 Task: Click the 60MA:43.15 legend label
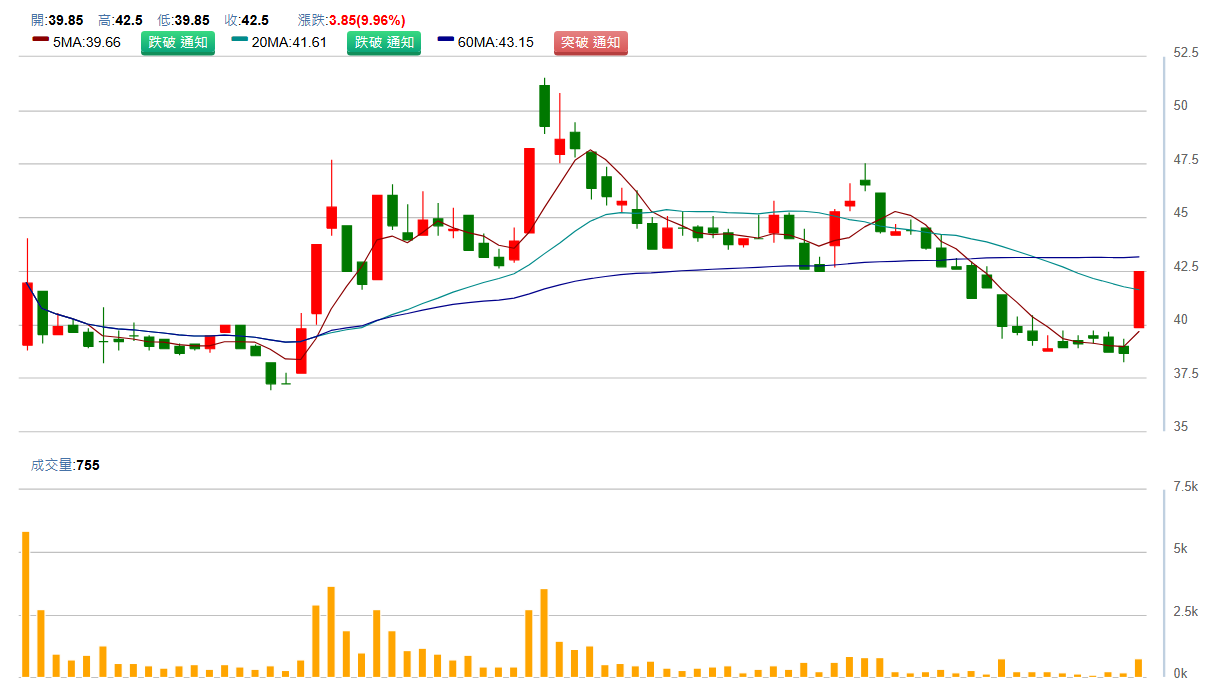[x=496, y=43]
